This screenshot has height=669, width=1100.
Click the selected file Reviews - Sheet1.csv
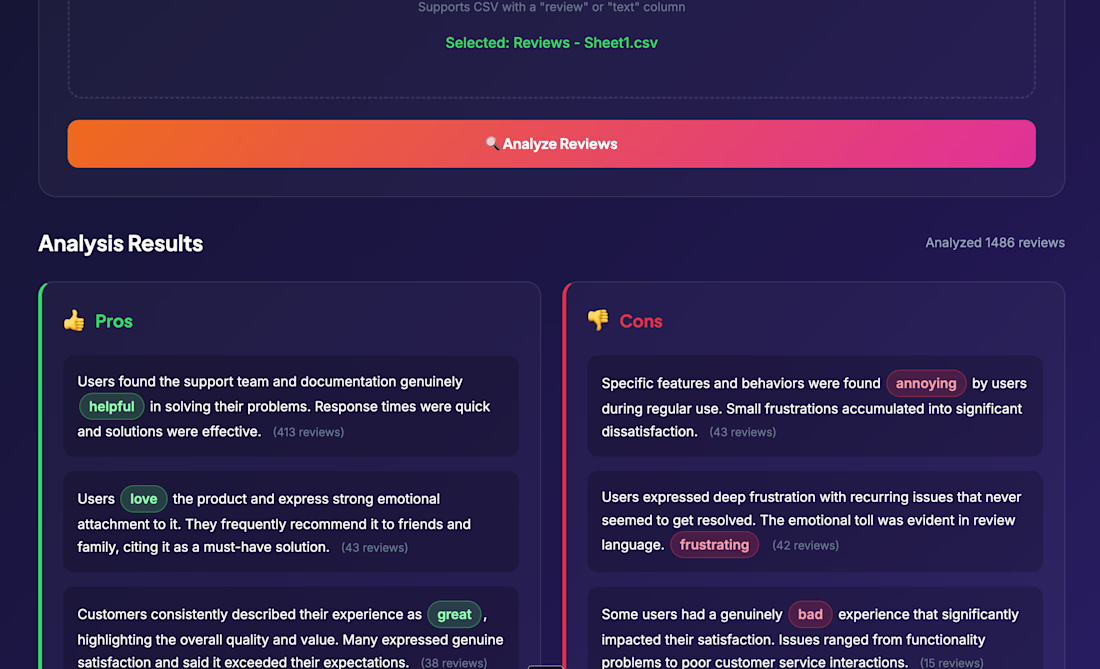tap(551, 43)
